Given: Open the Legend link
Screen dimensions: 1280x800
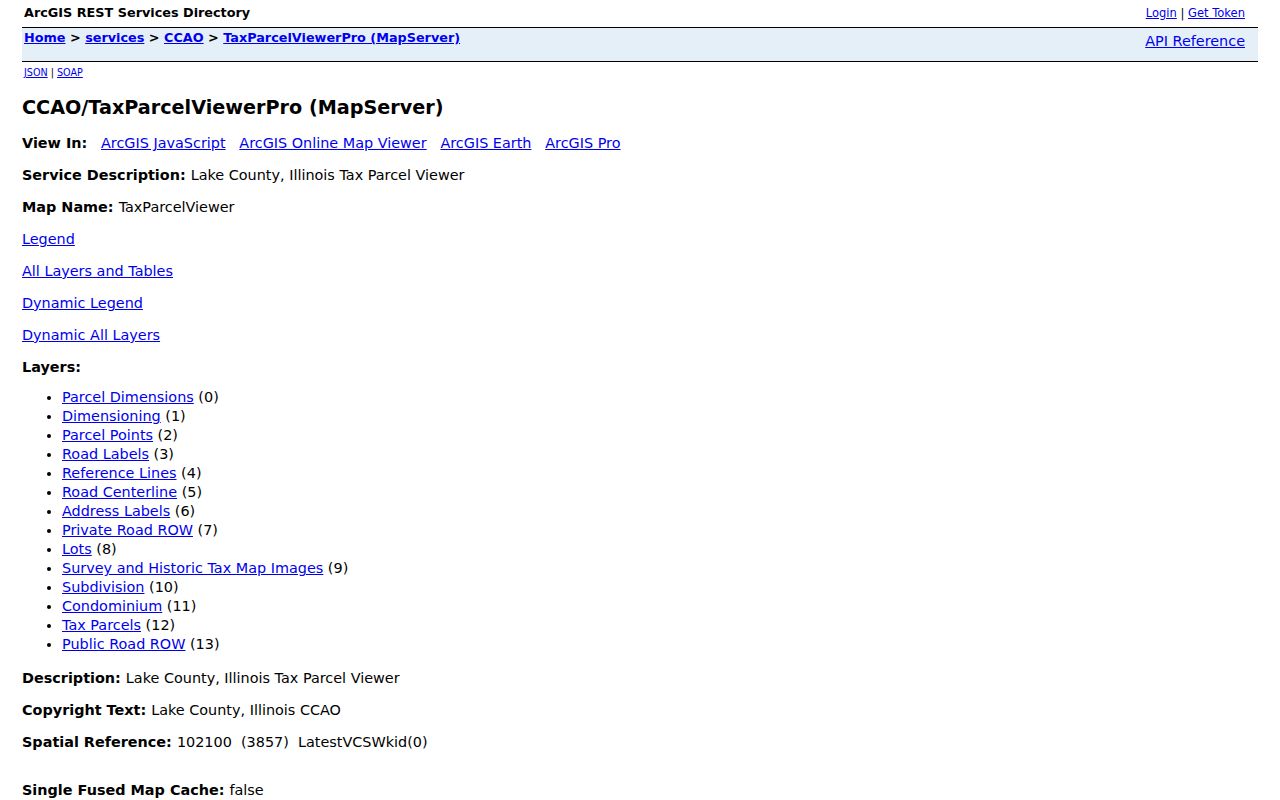Looking at the screenshot, I should (48, 239).
